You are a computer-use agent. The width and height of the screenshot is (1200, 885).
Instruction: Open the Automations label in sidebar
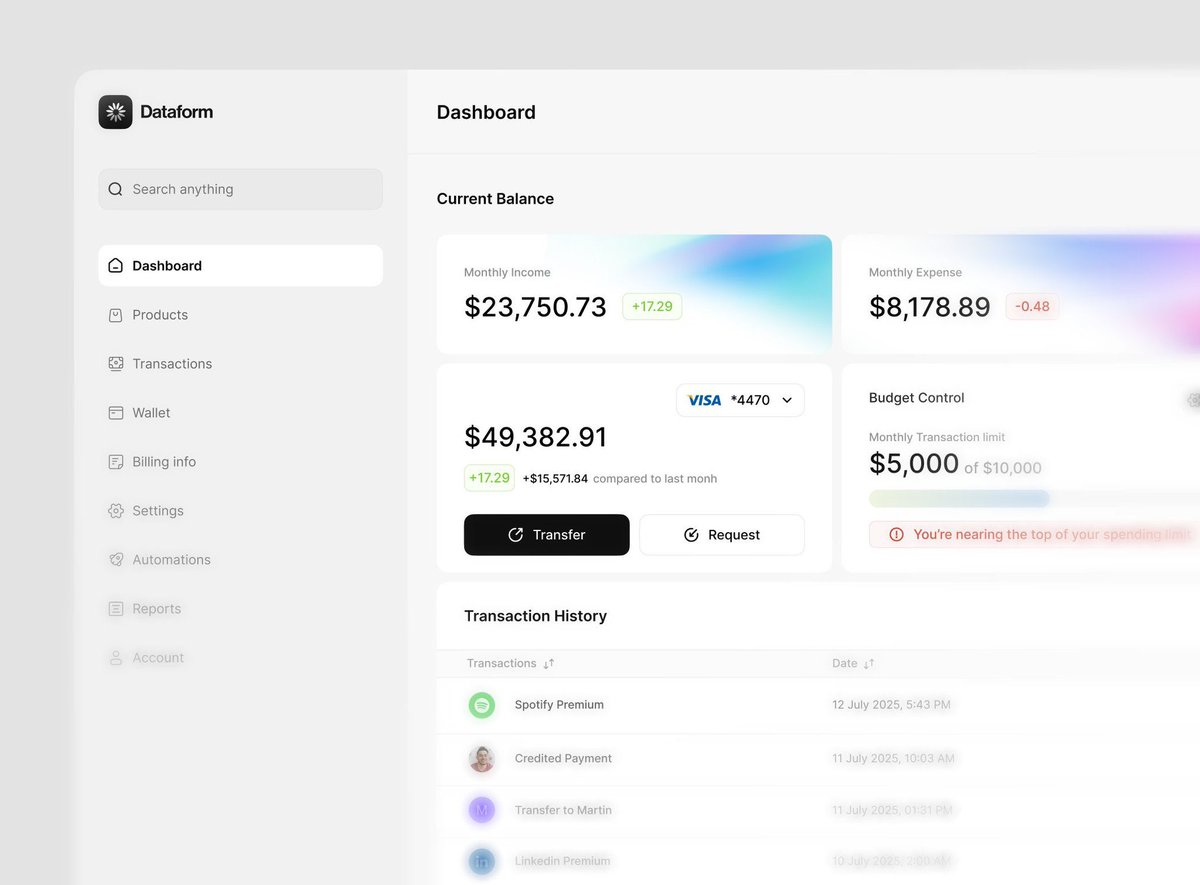coord(171,560)
